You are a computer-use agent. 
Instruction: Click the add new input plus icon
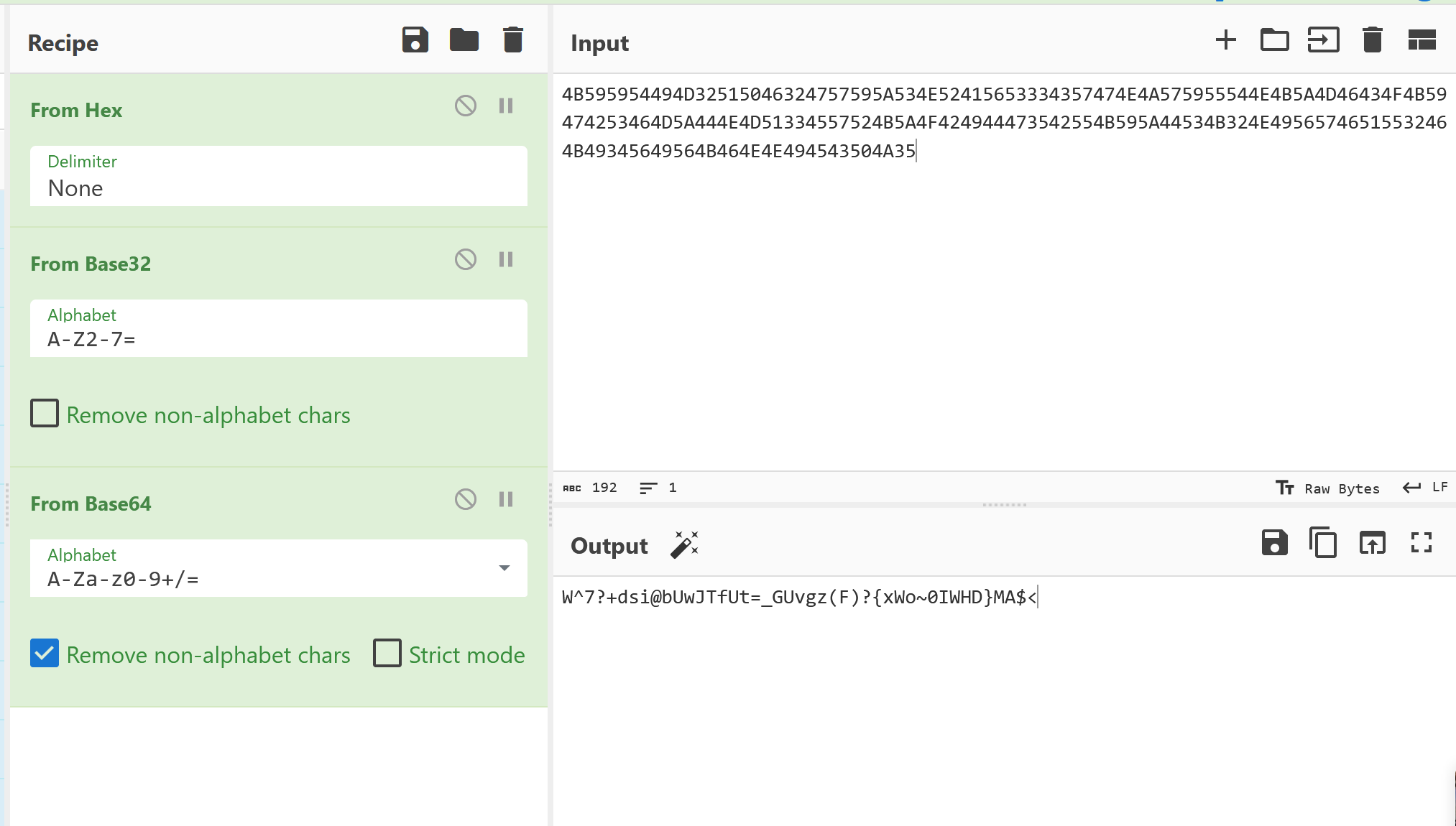point(1225,40)
